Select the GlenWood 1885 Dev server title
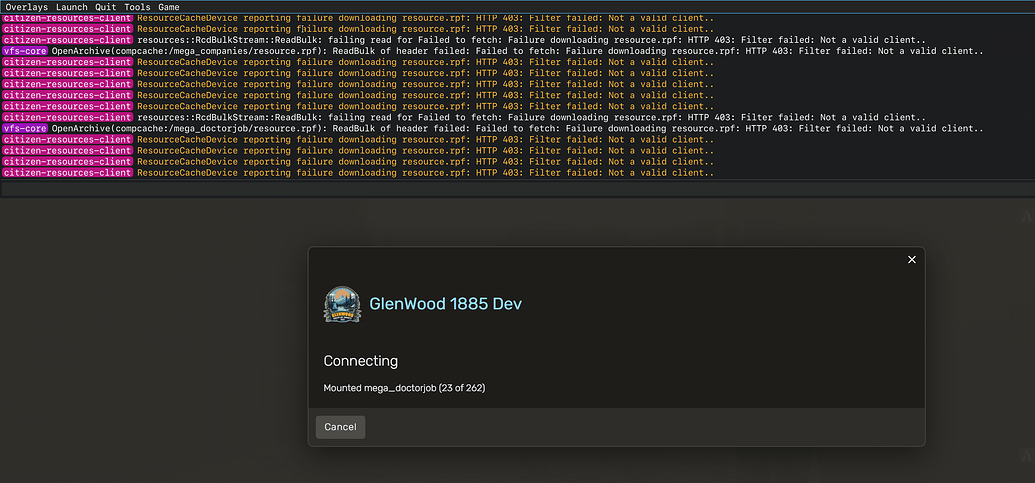The width and height of the screenshot is (1035, 483). 445,304
